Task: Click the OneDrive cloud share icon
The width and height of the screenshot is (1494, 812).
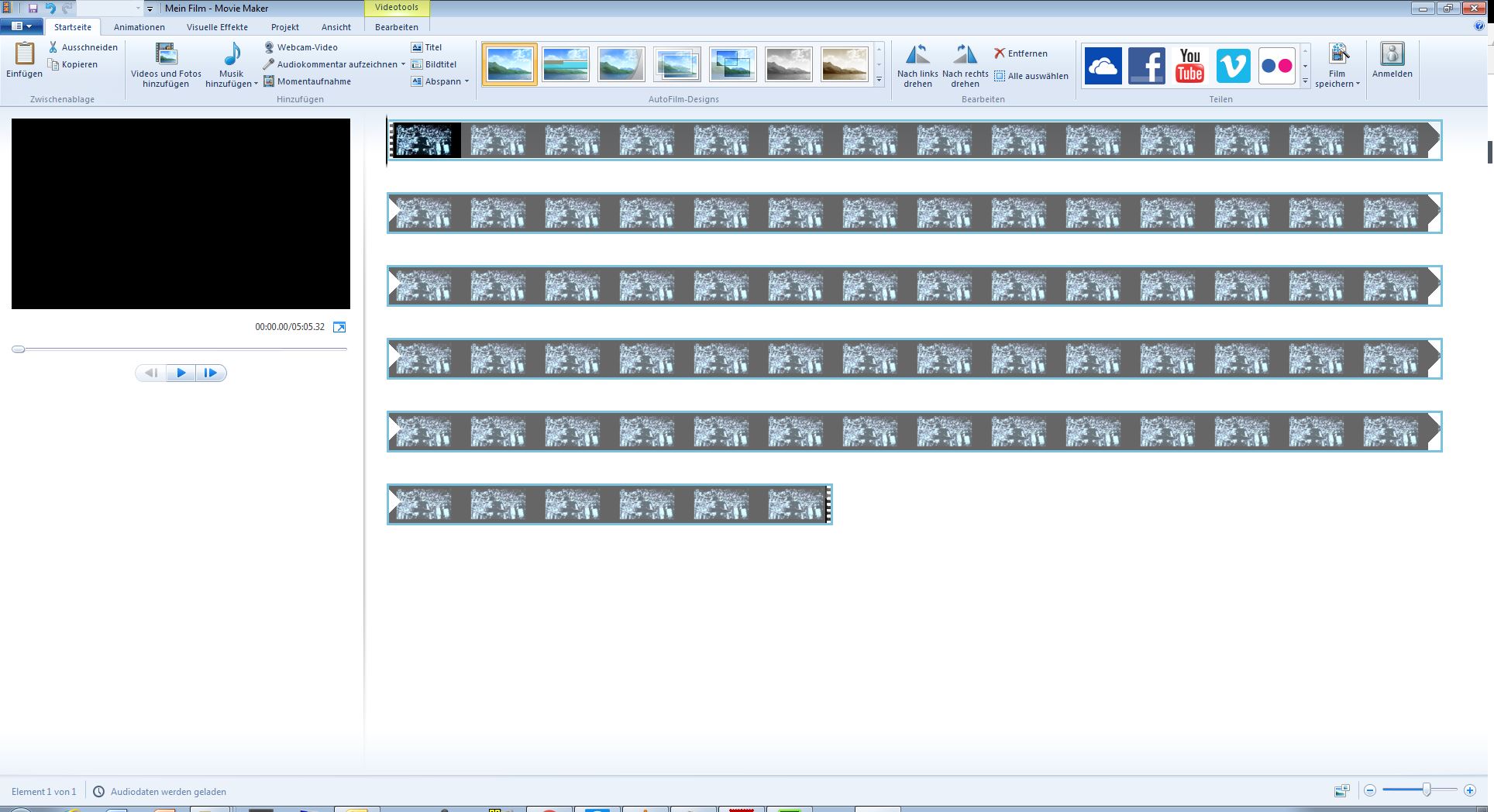Action: pos(1103,66)
